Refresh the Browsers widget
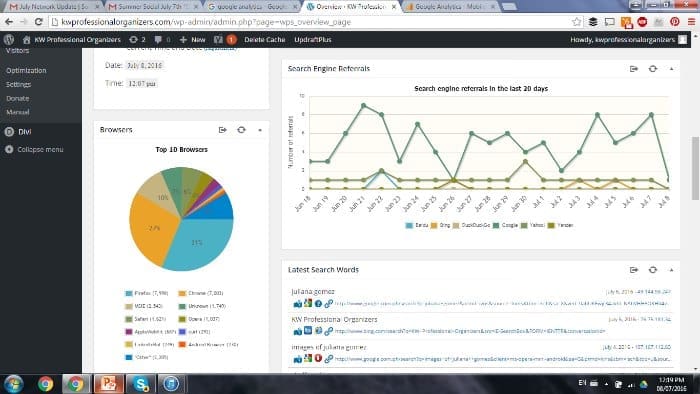 (x=242, y=130)
